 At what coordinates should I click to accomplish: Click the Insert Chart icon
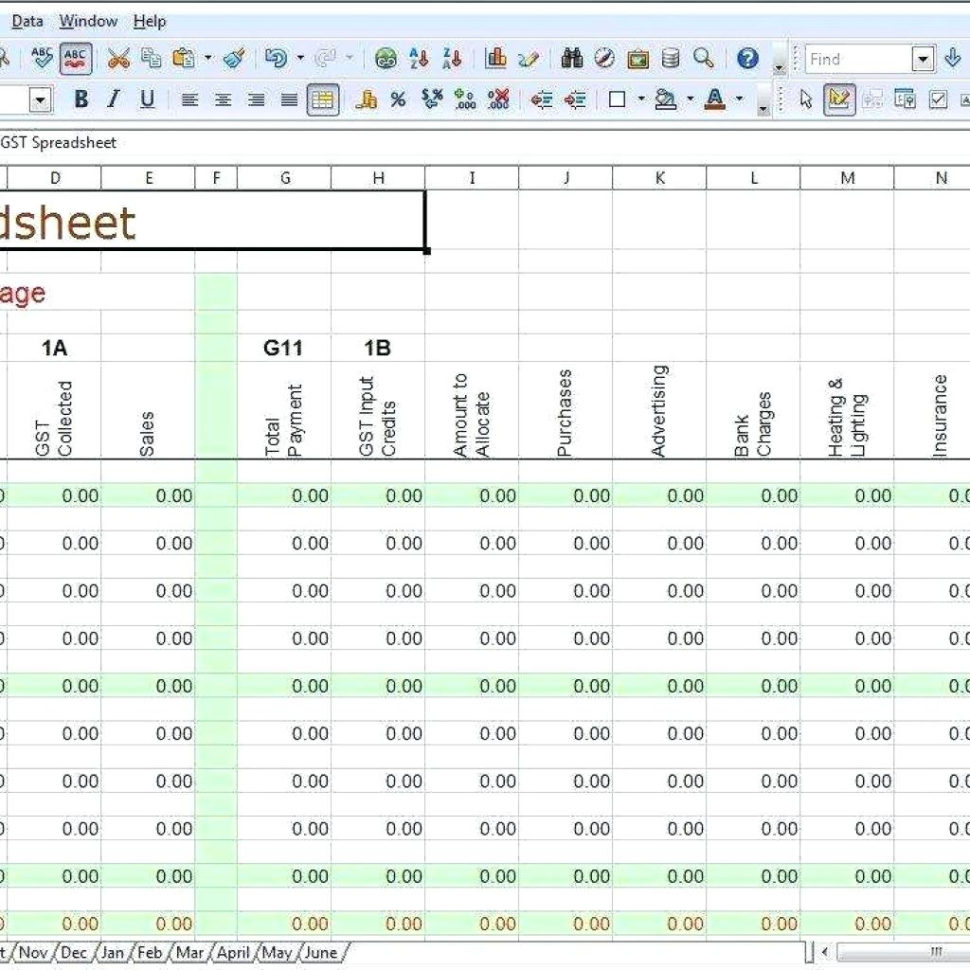point(495,57)
